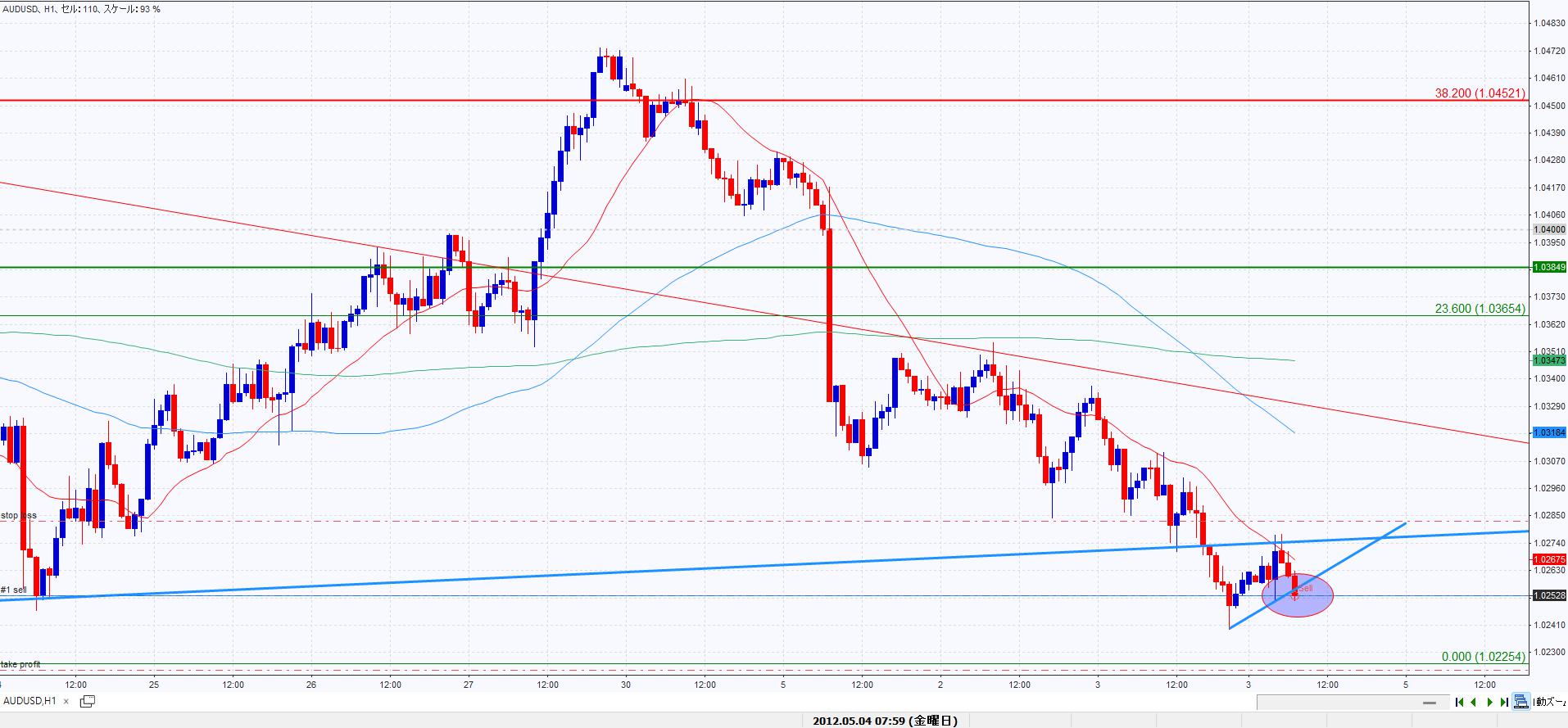The width and height of the screenshot is (1568, 728).
Task: Select the take profit level line label
Action: tap(20, 664)
